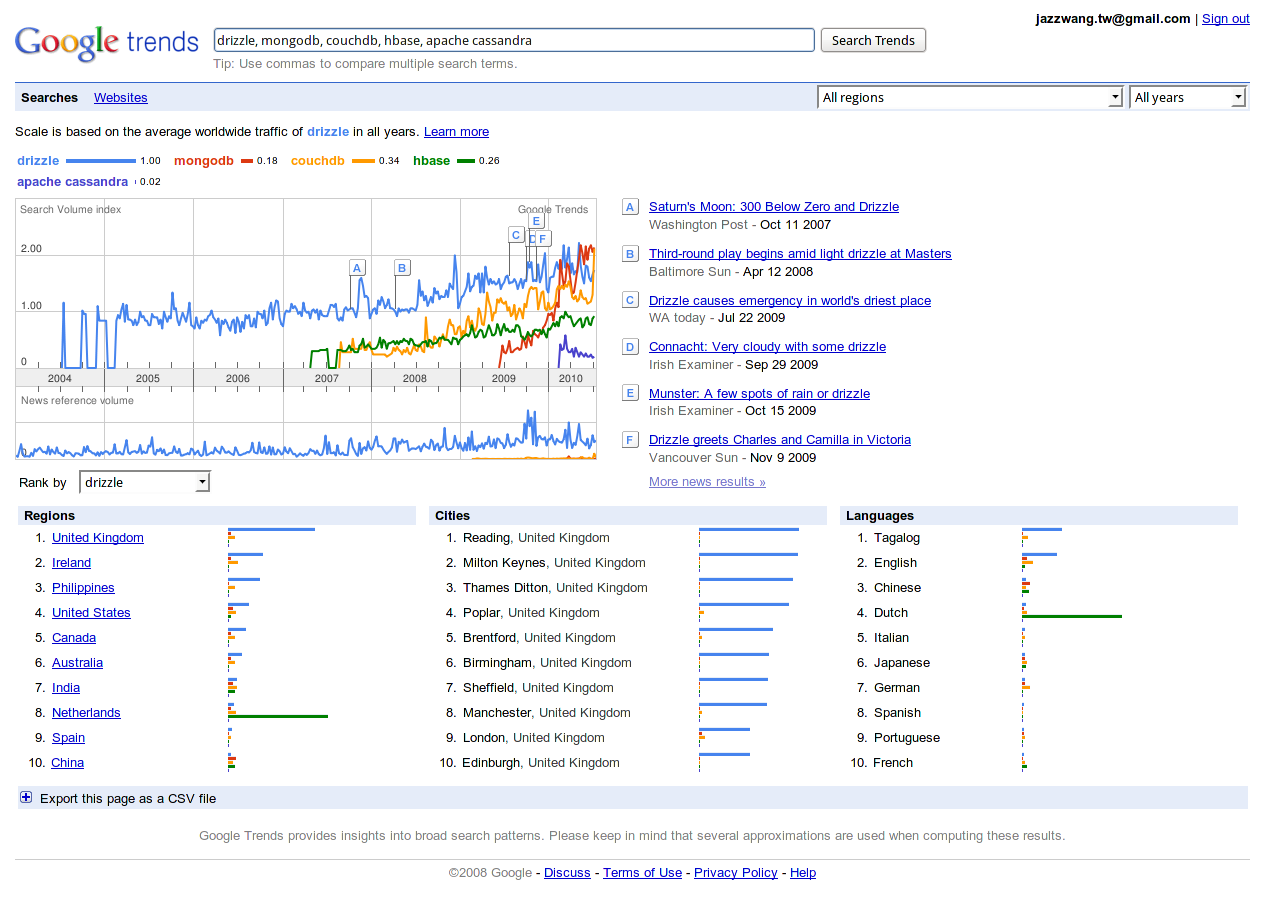The image size is (1265, 904).
Task: Open Canada region link
Action: click(x=74, y=638)
